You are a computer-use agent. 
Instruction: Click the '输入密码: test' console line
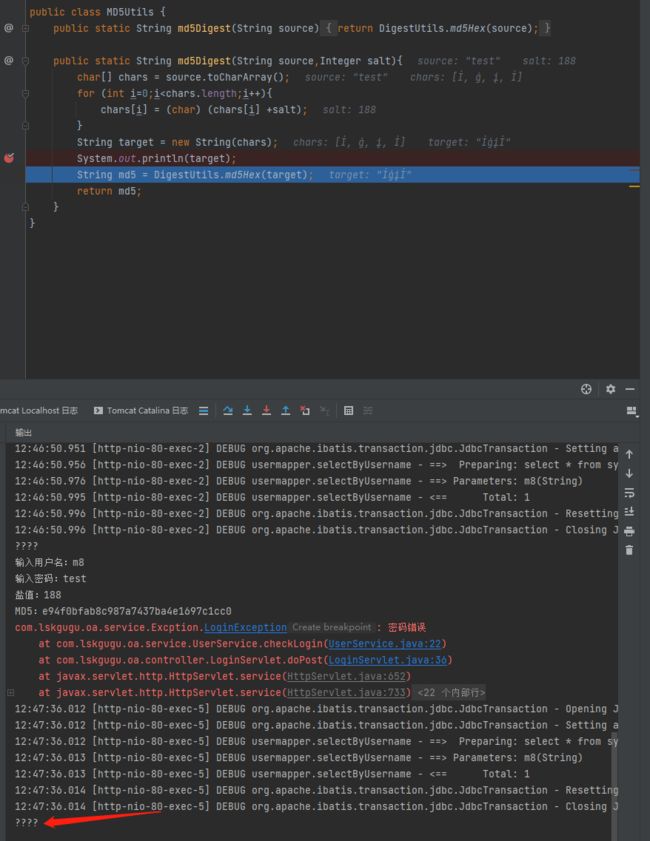[x=50, y=578]
